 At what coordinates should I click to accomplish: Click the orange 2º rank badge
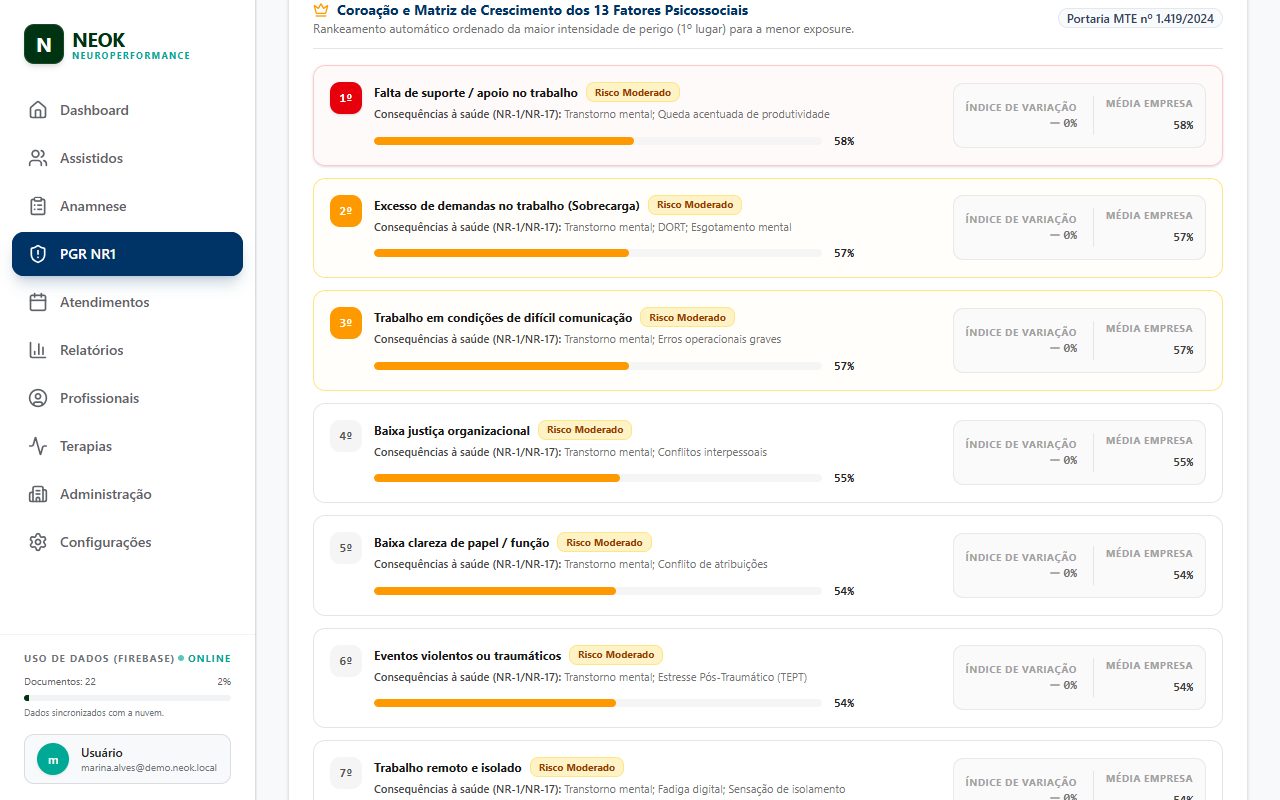346,211
